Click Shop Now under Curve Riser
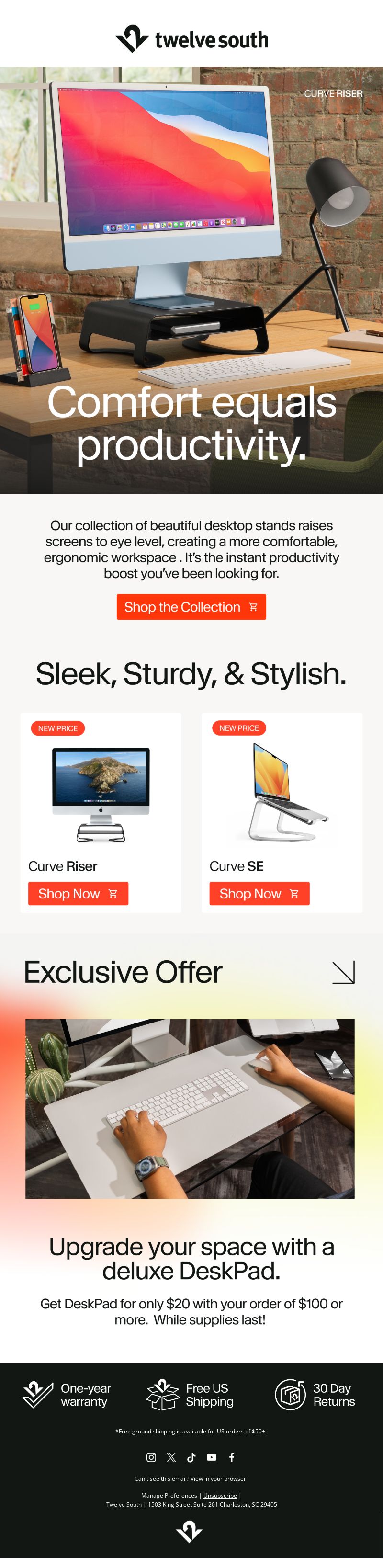The height and width of the screenshot is (1568, 383). pos(78,893)
